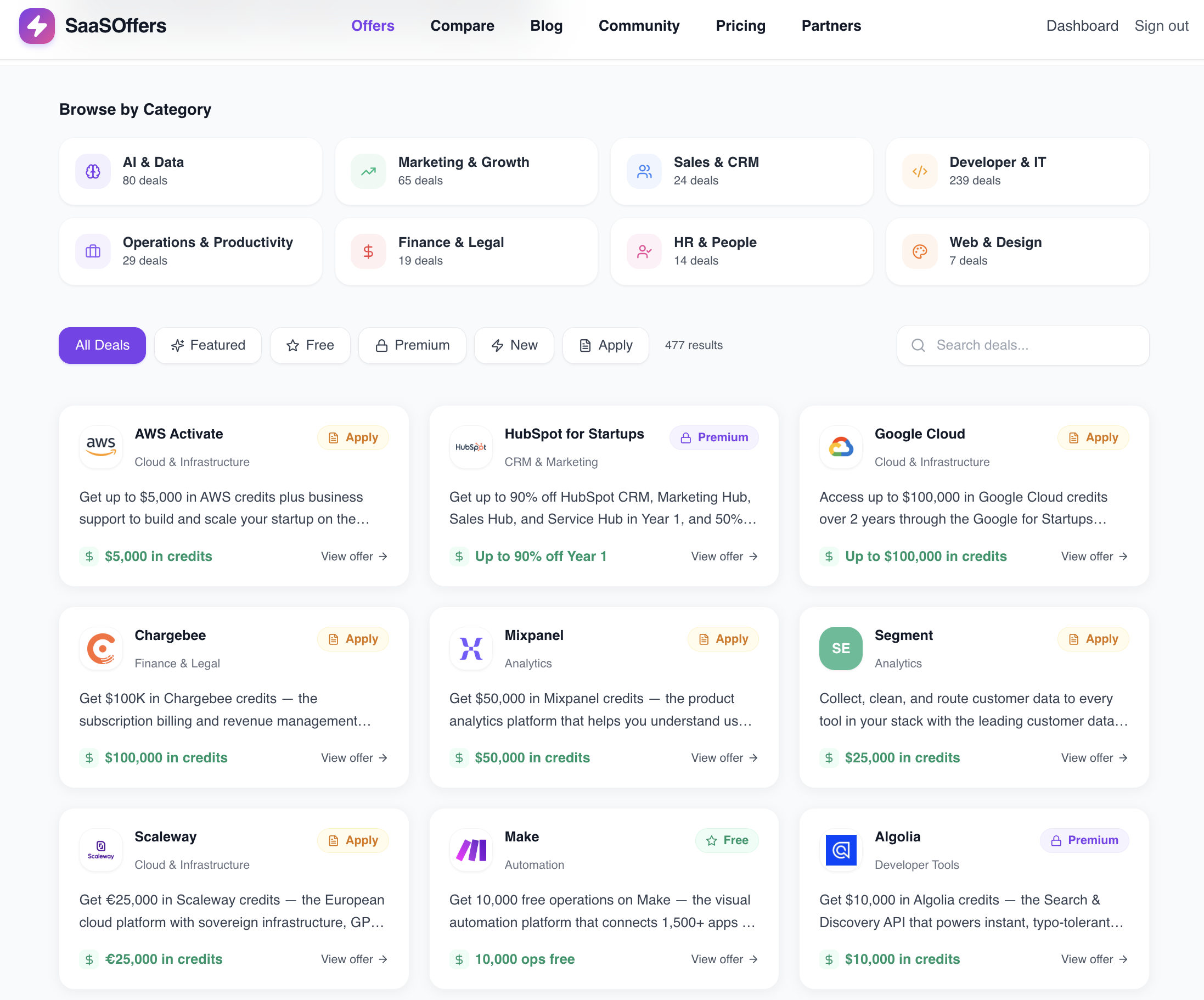Open the Compare menu item
Screen dimensions: 1204x1000
tap(462, 26)
